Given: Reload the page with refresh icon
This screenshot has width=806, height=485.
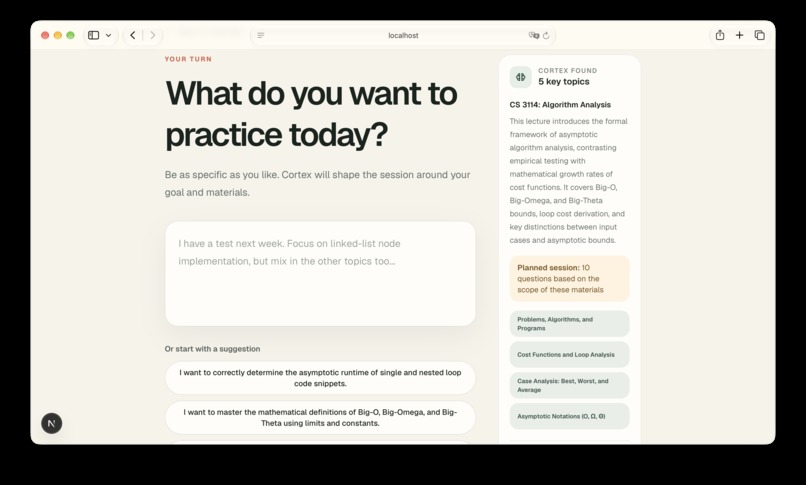Looking at the screenshot, I should 546,35.
